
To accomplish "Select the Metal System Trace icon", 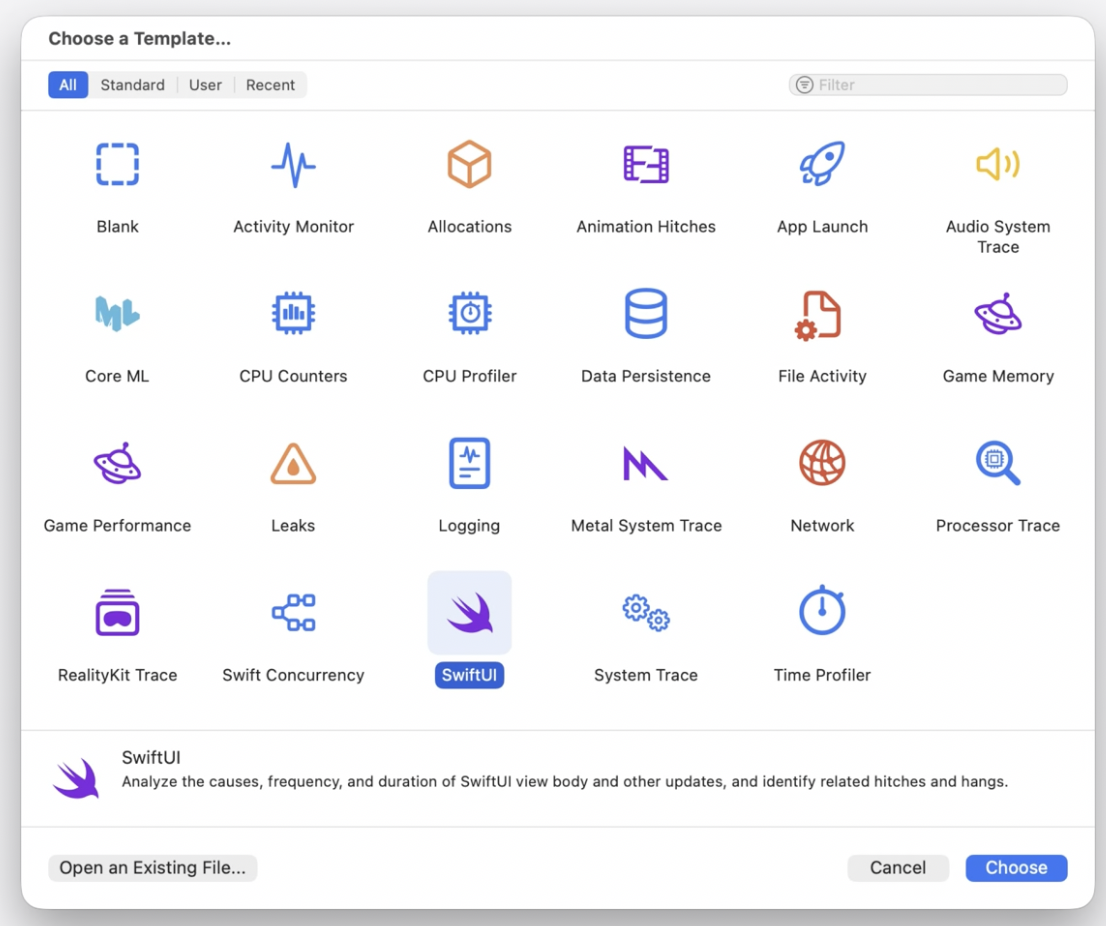I will tap(645, 463).
